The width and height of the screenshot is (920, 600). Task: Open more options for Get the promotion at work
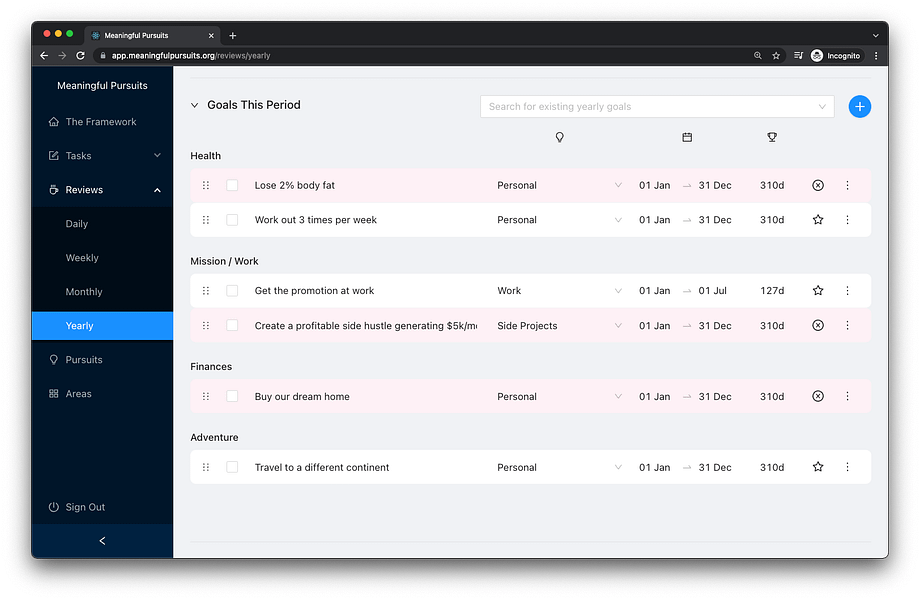pyautogui.click(x=847, y=291)
